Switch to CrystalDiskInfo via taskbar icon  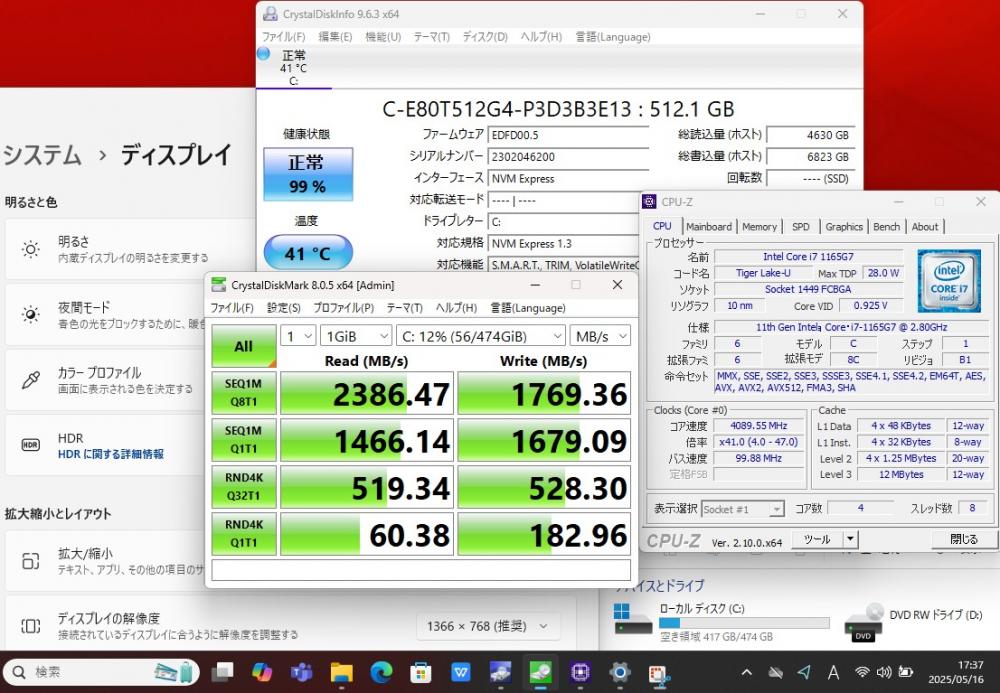(501, 672)
